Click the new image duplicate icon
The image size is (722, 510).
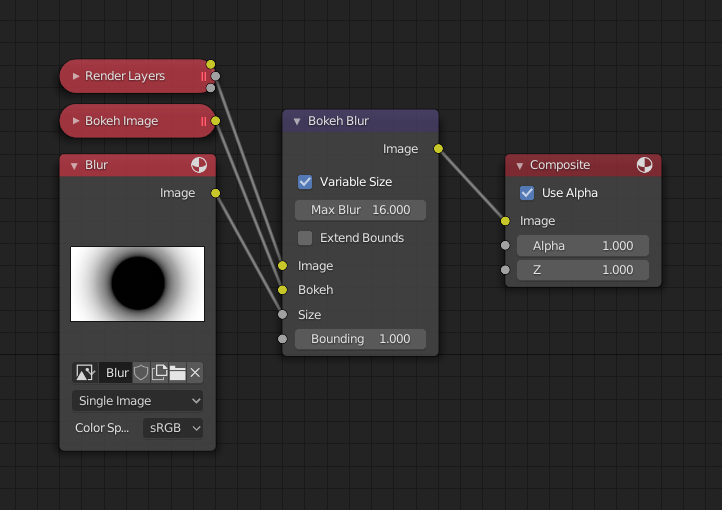(x=159, y=372)
